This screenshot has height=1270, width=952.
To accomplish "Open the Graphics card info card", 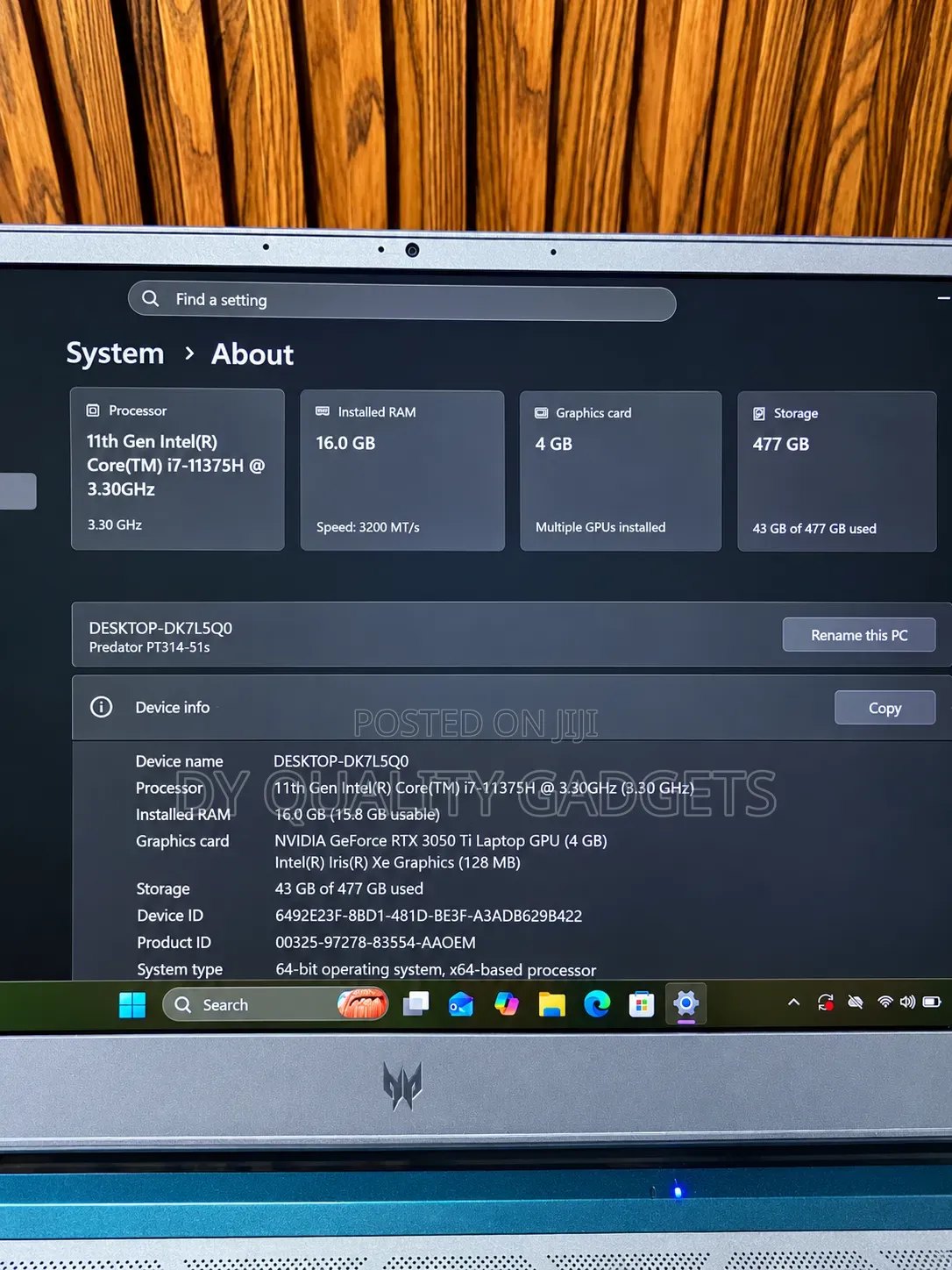I will click(x=621, y=471).
